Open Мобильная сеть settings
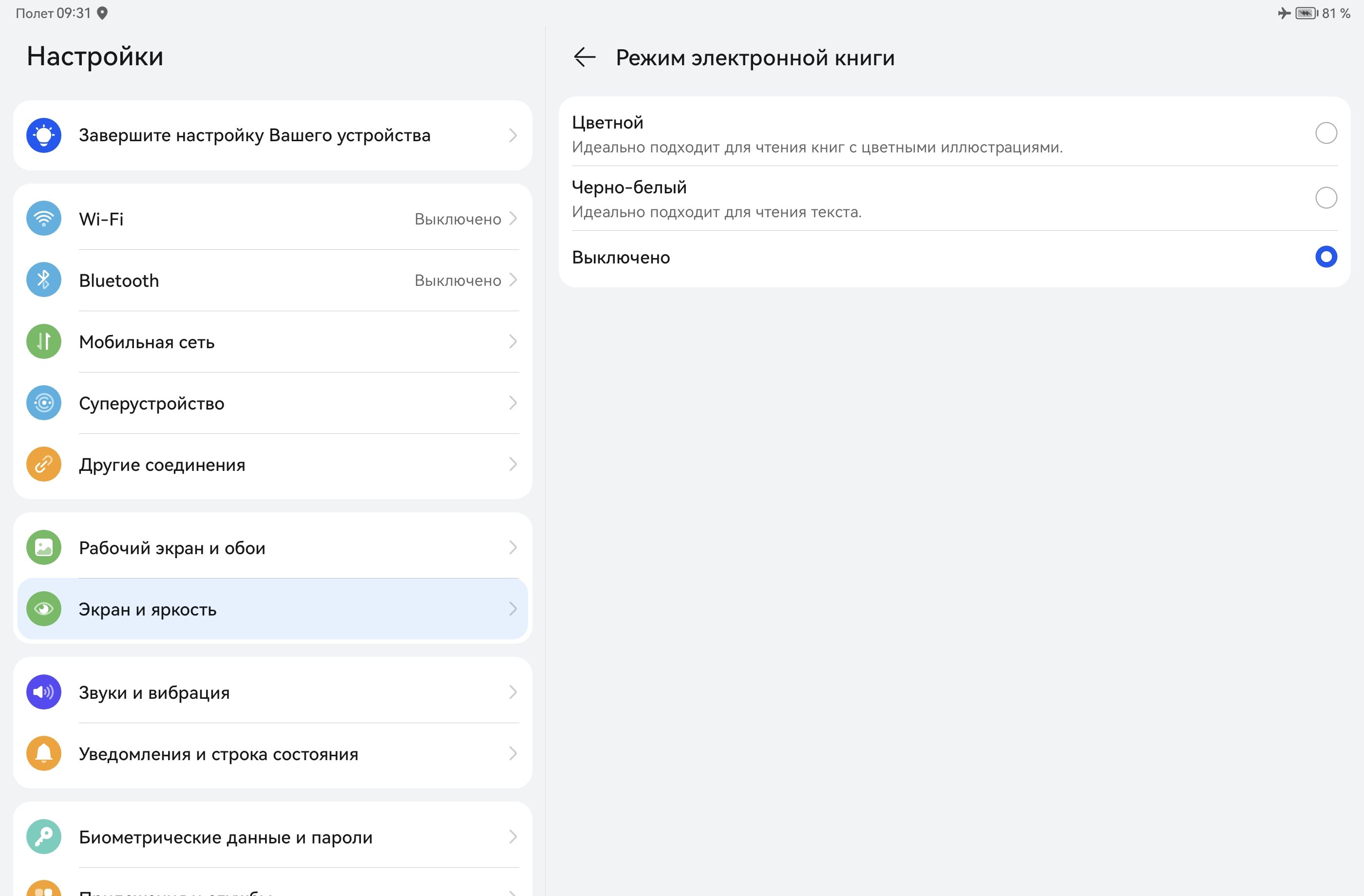This screenshot has height=896, width=1364. [273, 342]
